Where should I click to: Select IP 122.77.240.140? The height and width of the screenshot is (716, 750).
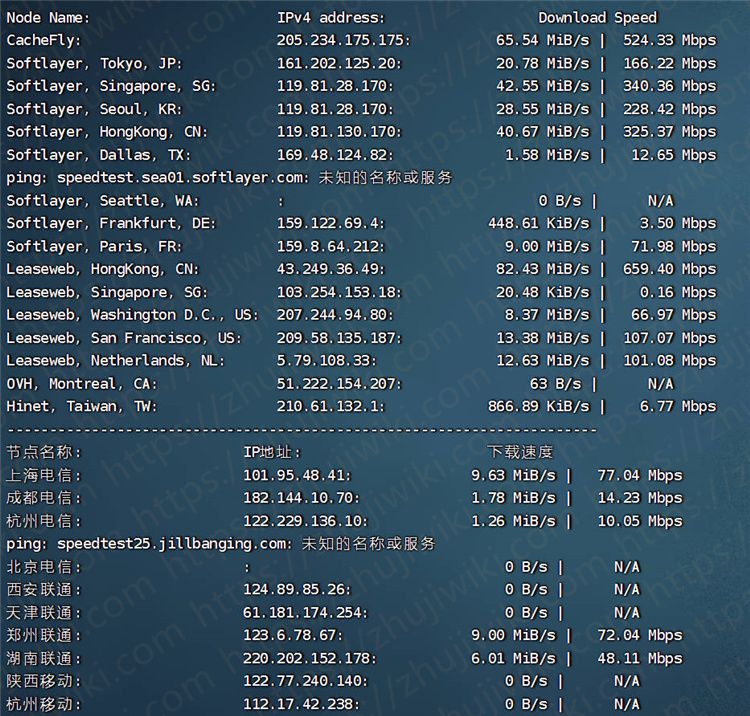(306, 681)
